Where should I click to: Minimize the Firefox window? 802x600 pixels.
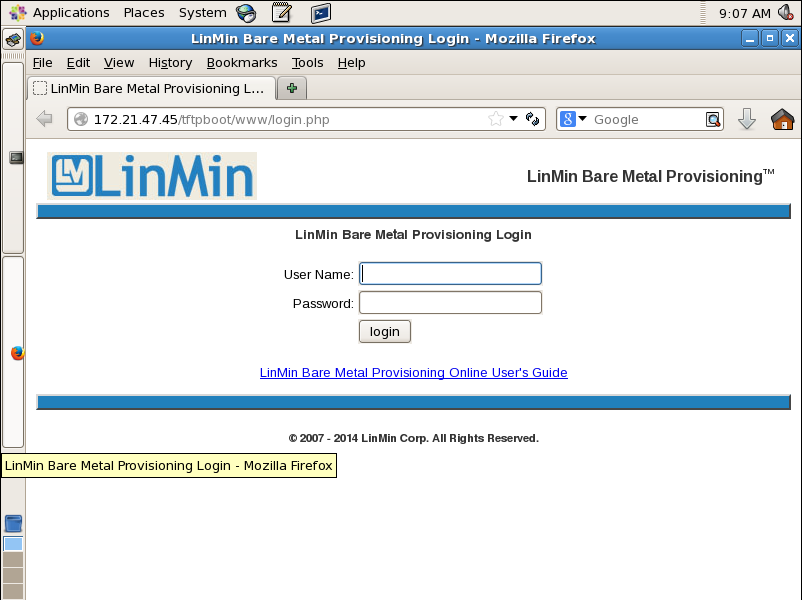pyautogui.click(x=750, y=38)
